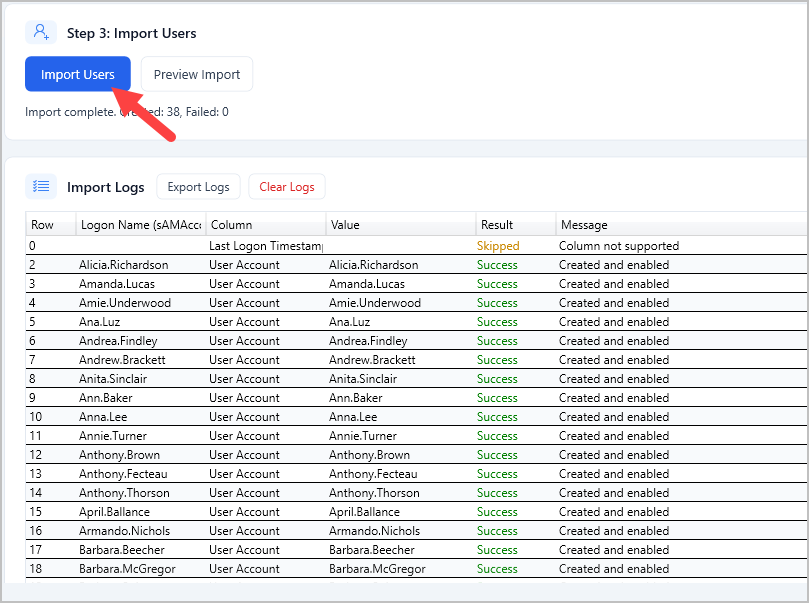Select Alicia.Richardson logon name cell
This screenshot has height=603, width=809.
click(123, 265)
